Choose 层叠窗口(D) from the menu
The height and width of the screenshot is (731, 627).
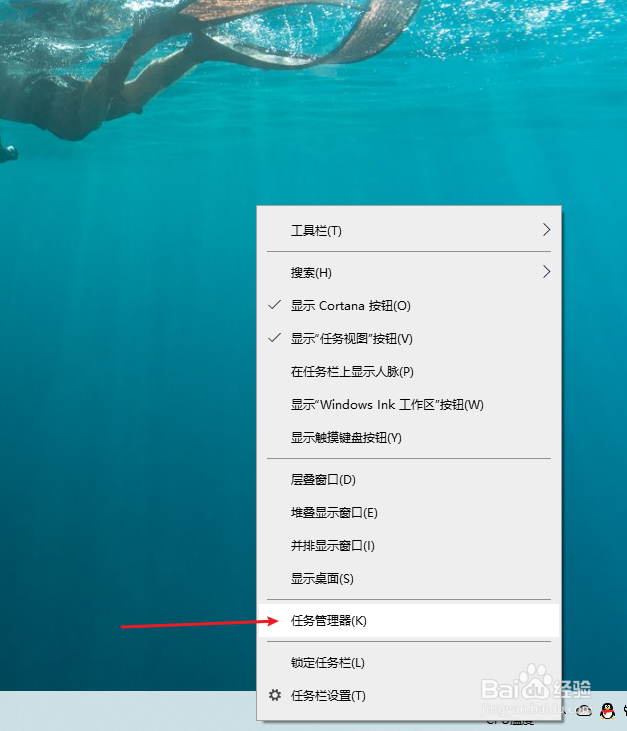click(x=409, y=480)
